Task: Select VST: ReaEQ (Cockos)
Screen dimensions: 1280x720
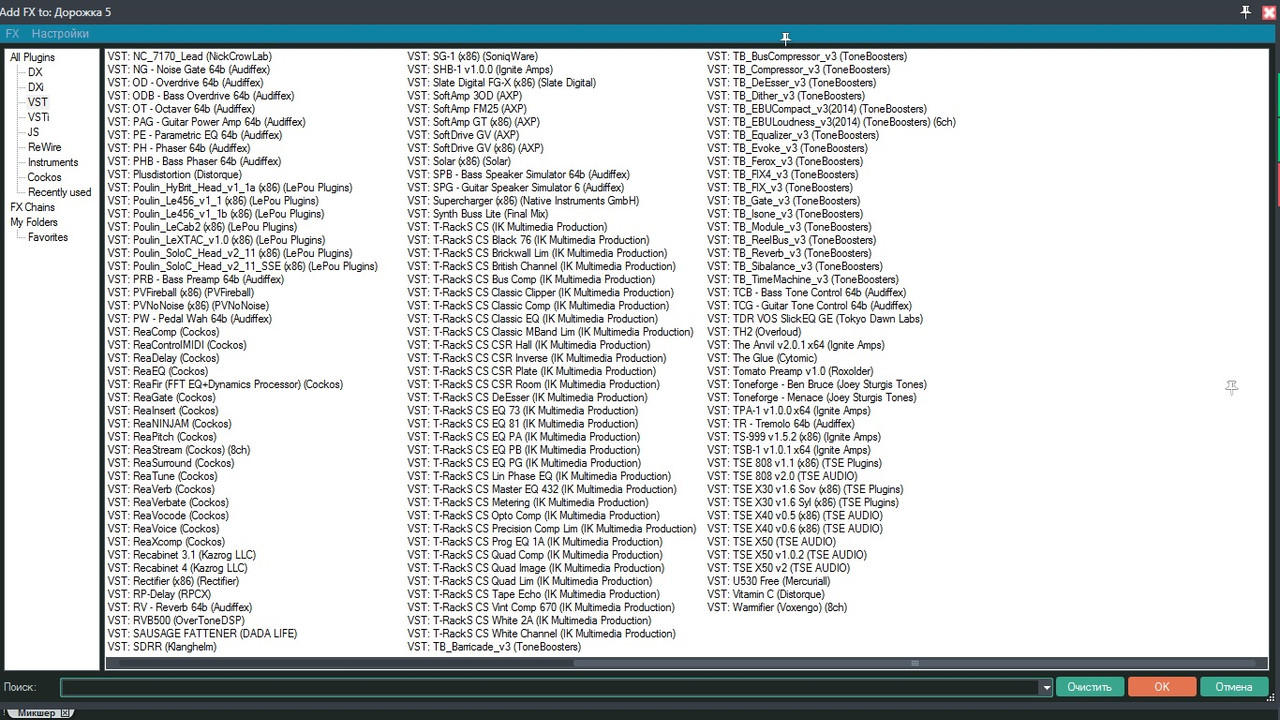Action: (x=157, y=371)
